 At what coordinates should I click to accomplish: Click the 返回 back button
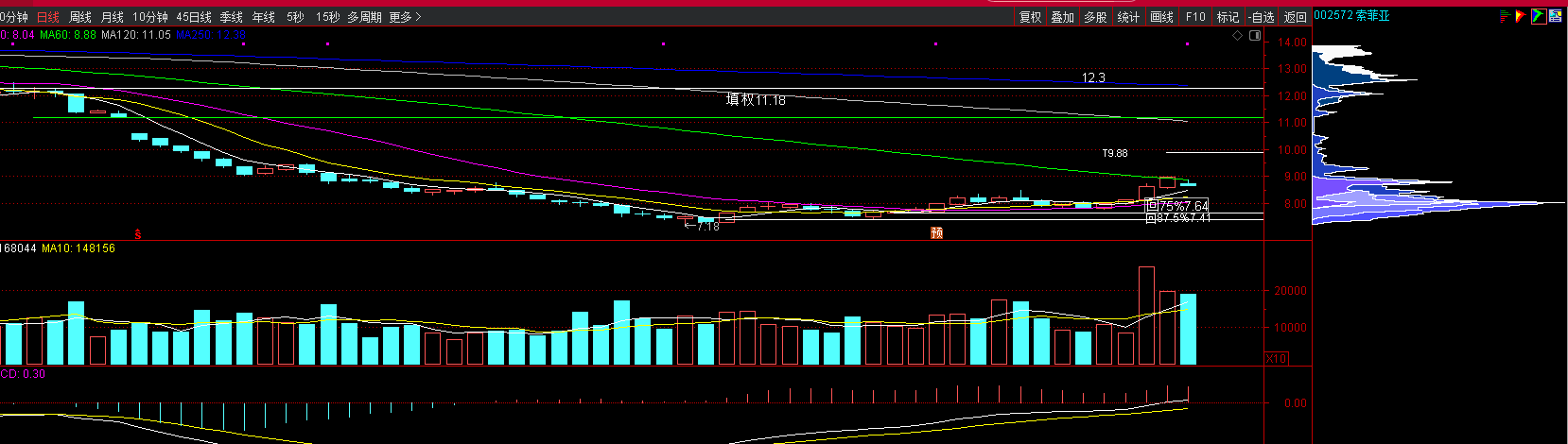(1296, 17)
